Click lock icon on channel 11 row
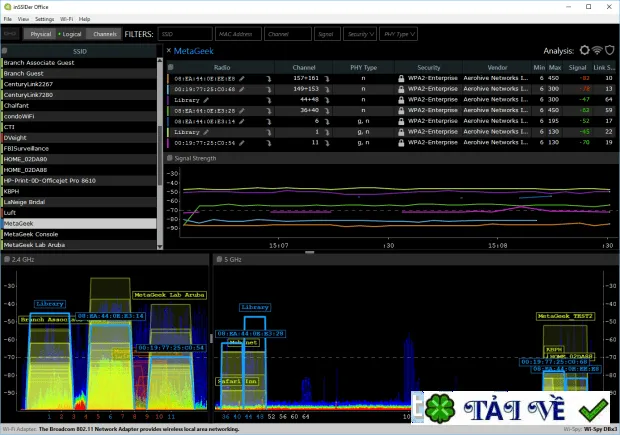Screen dimensions: 620x435 (x=401, y=142)
